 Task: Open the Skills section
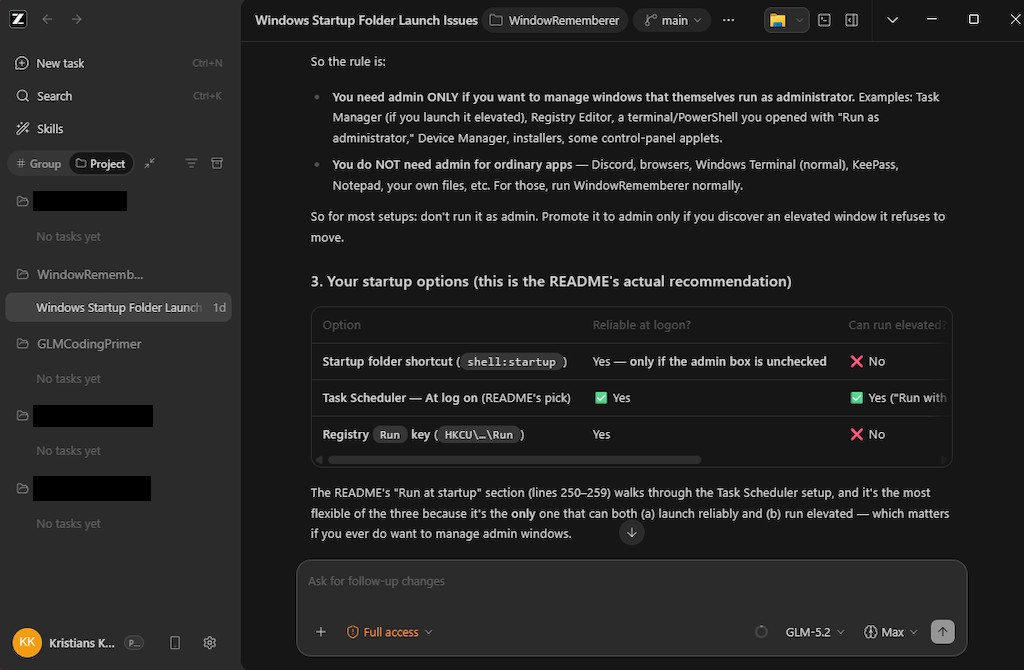(x=118, y=129)
